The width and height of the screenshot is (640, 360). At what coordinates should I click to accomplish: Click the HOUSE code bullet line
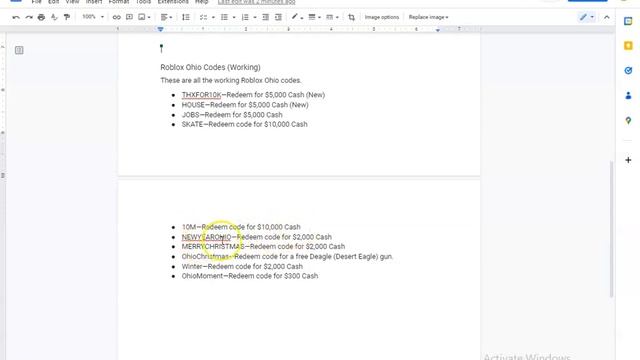(x=245, y=105)
